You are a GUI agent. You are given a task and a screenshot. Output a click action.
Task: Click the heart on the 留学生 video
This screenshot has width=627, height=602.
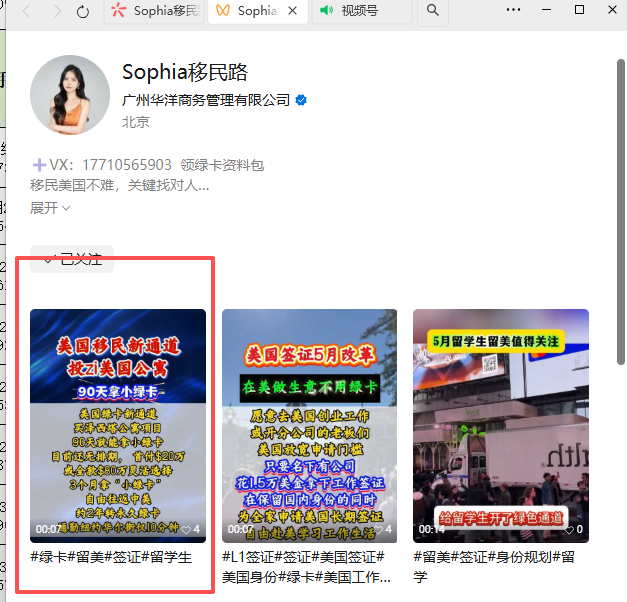[569, 530]
